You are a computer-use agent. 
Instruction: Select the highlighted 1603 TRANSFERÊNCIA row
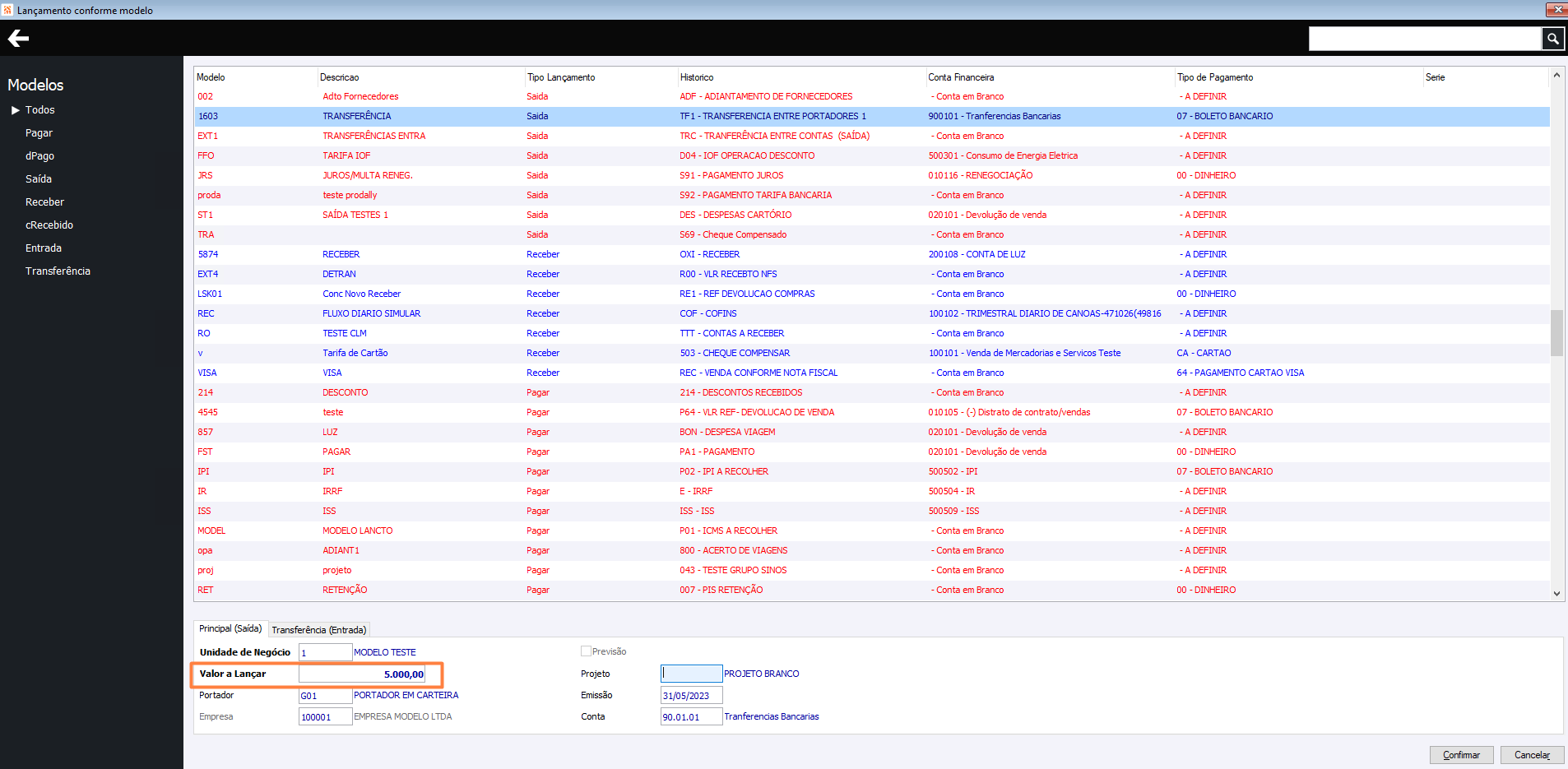point(872,117)
